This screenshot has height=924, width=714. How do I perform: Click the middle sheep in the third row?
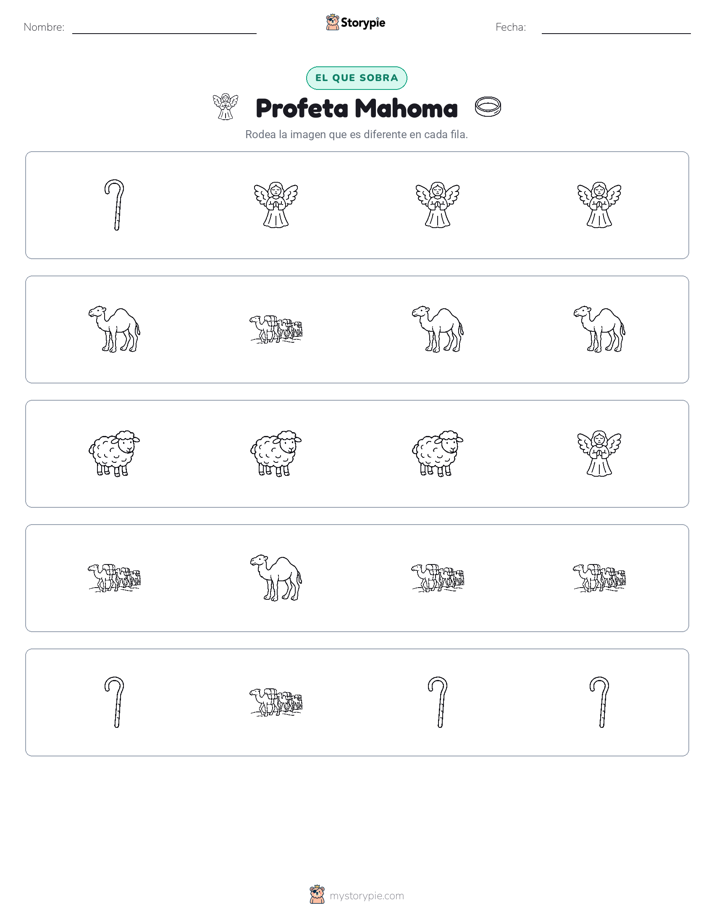coord(276,454)
